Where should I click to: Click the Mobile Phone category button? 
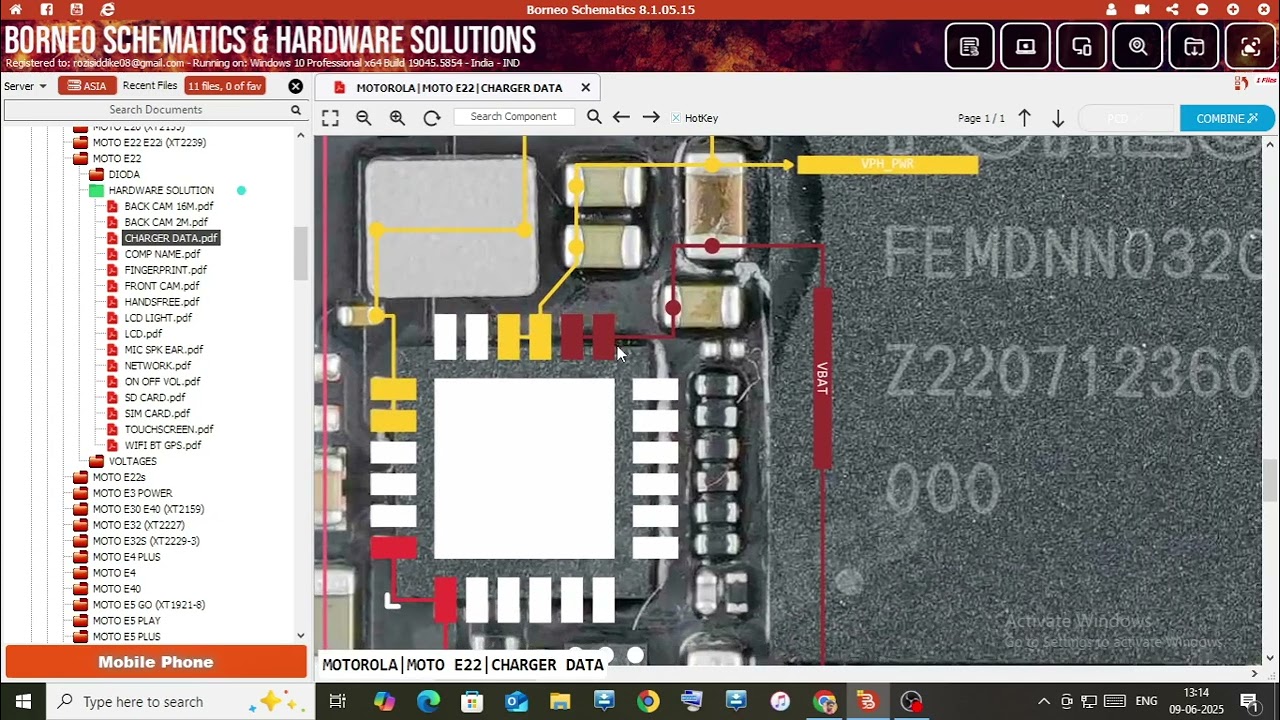coord(156,662)
